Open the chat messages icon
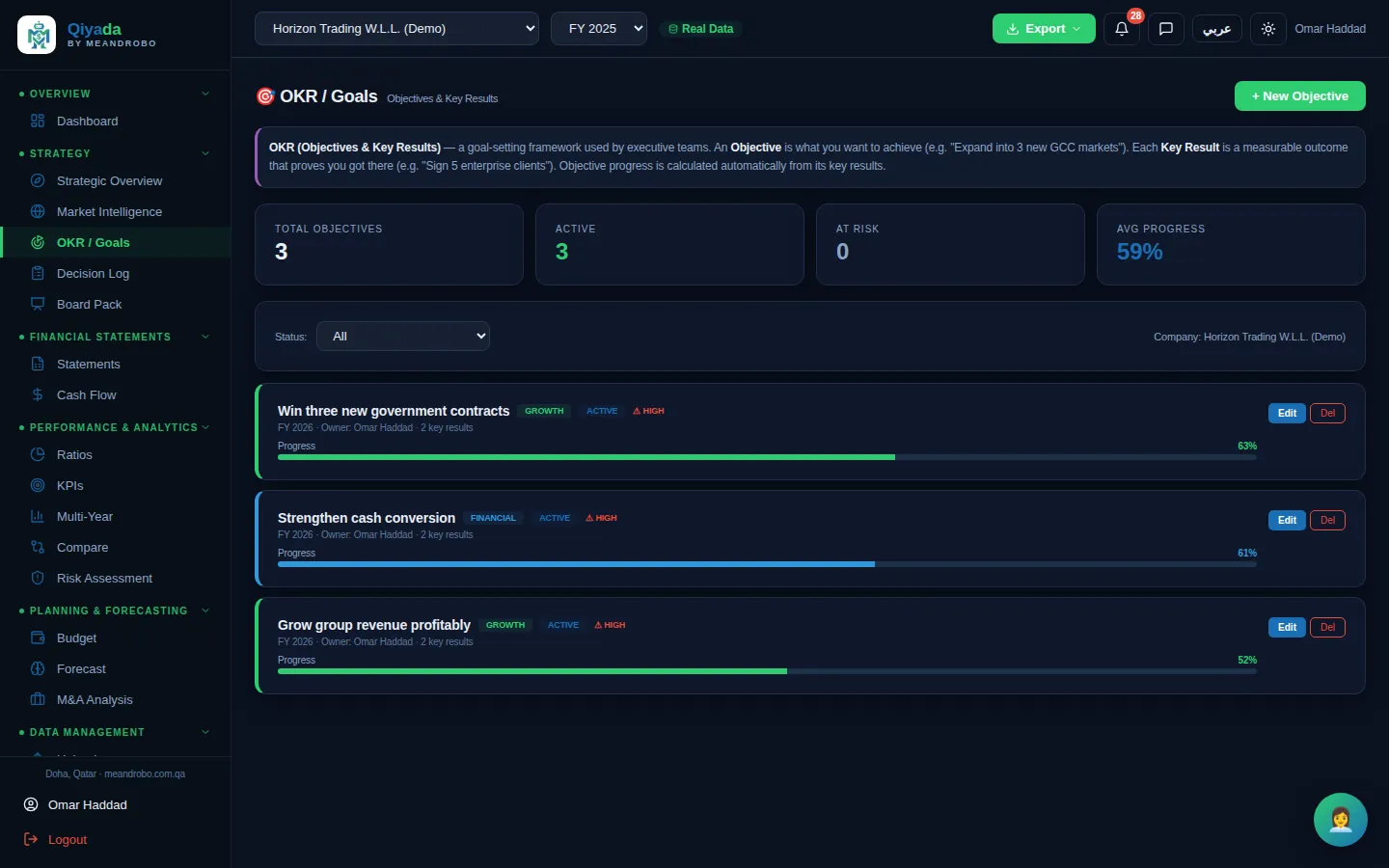 pyautogui.click(x=1165, y=29)
